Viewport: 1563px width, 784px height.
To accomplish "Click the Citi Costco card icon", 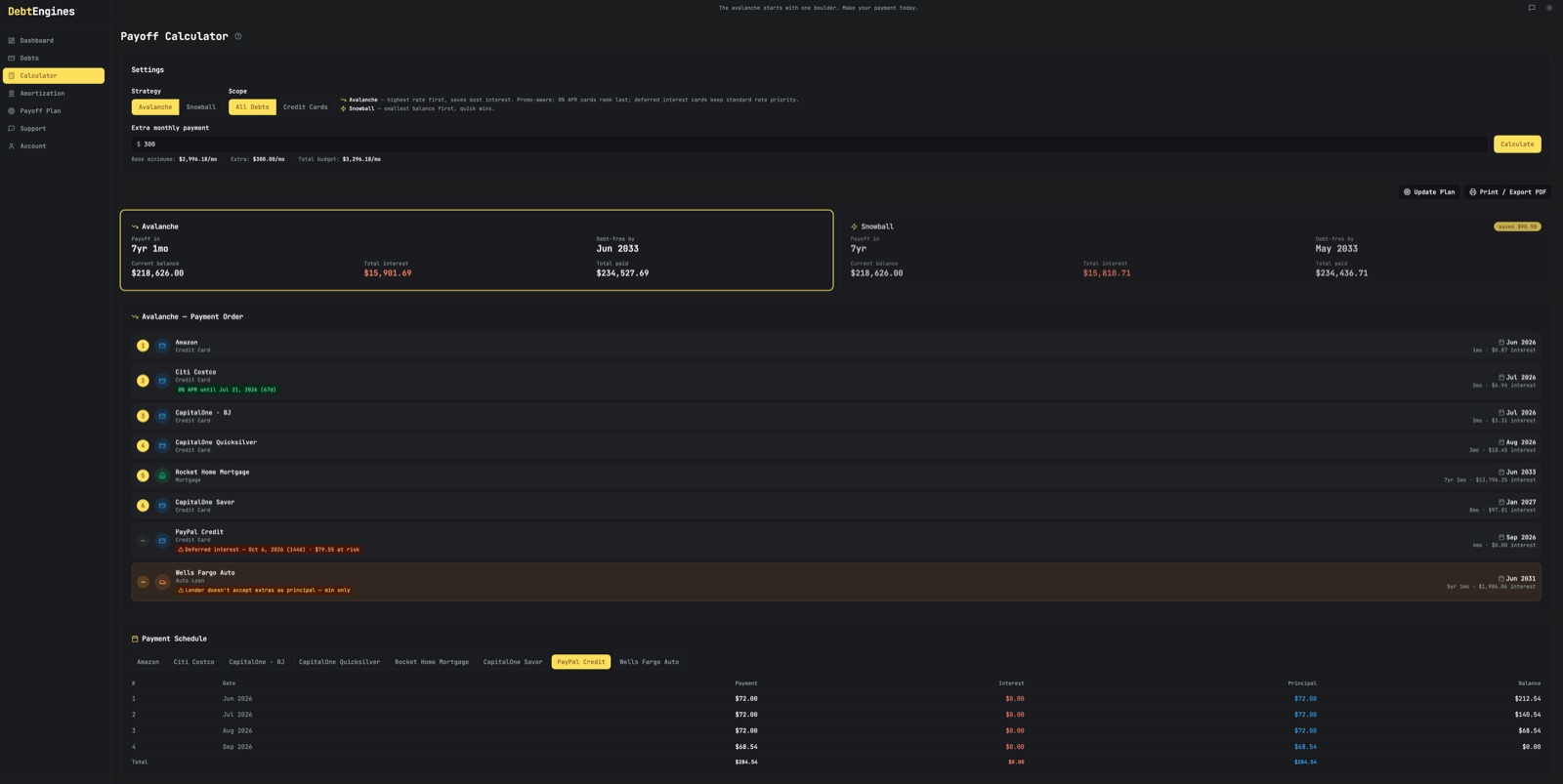I will tap(162, 381).
